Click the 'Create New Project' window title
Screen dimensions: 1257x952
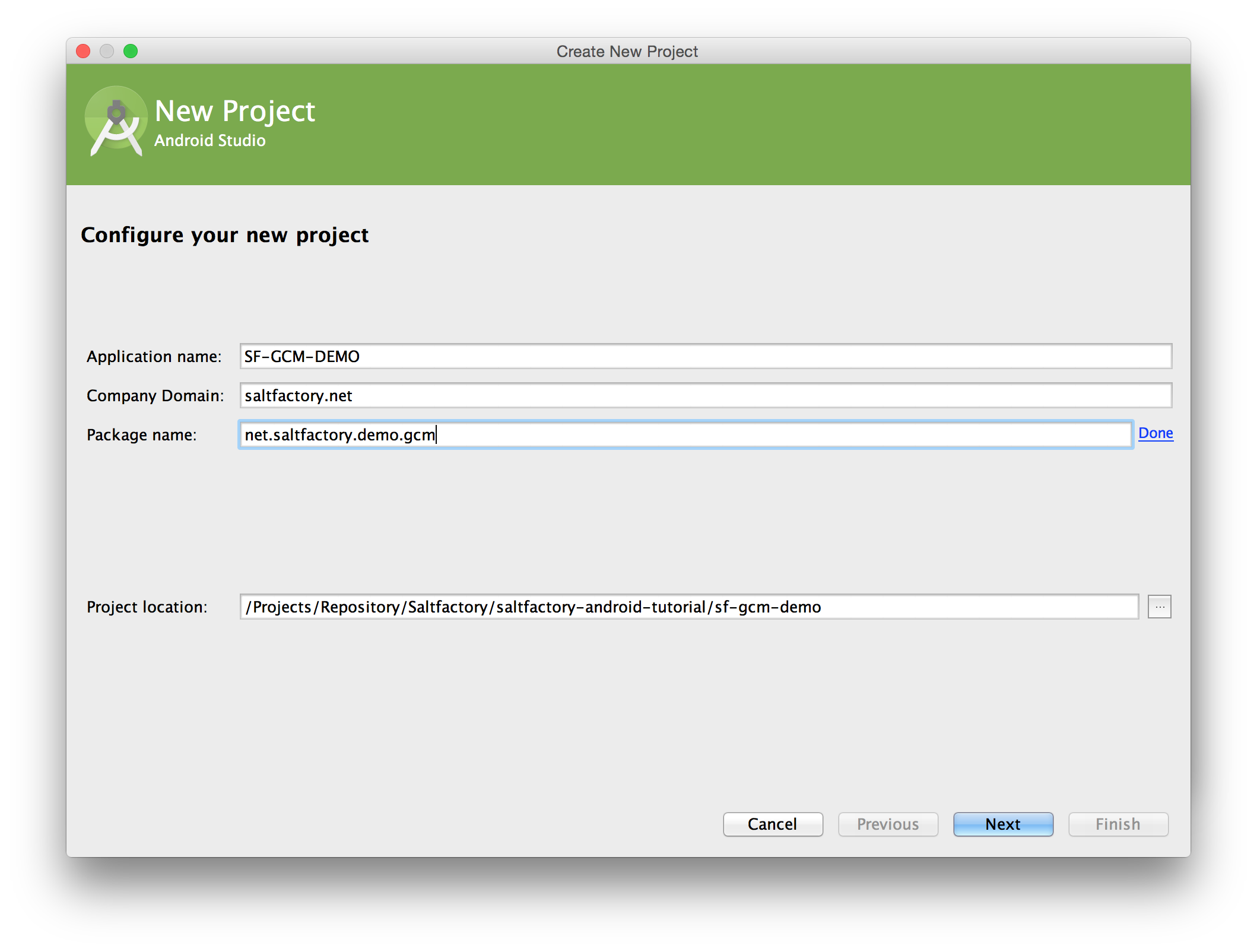[627, 52]
